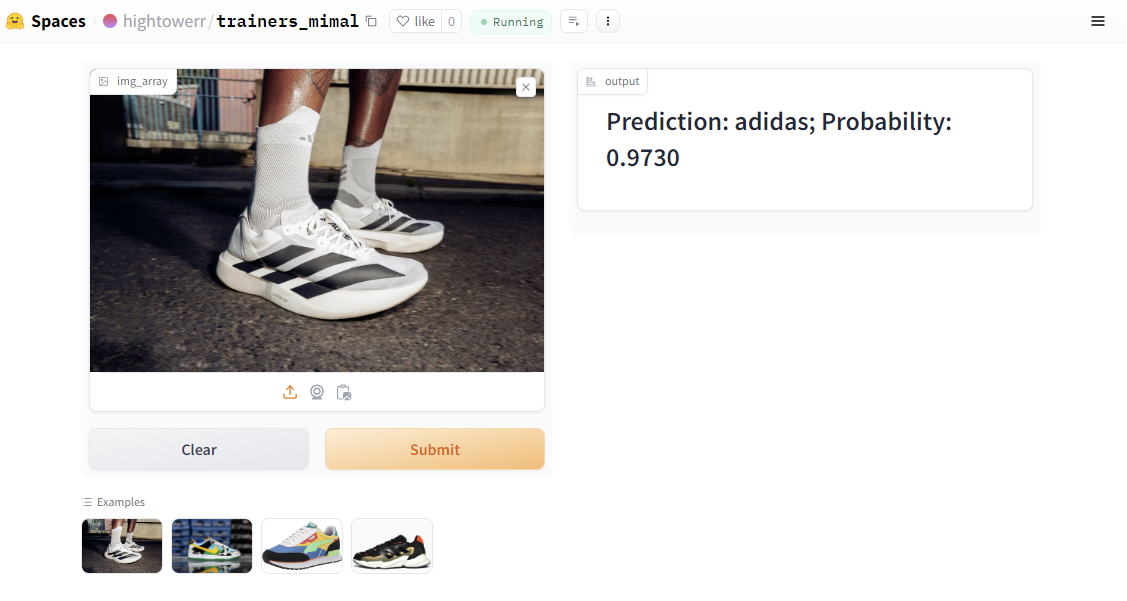Click the paste from clipboard icon
Viewport: 1127px width, 601px height.
(x=344, y=393)
